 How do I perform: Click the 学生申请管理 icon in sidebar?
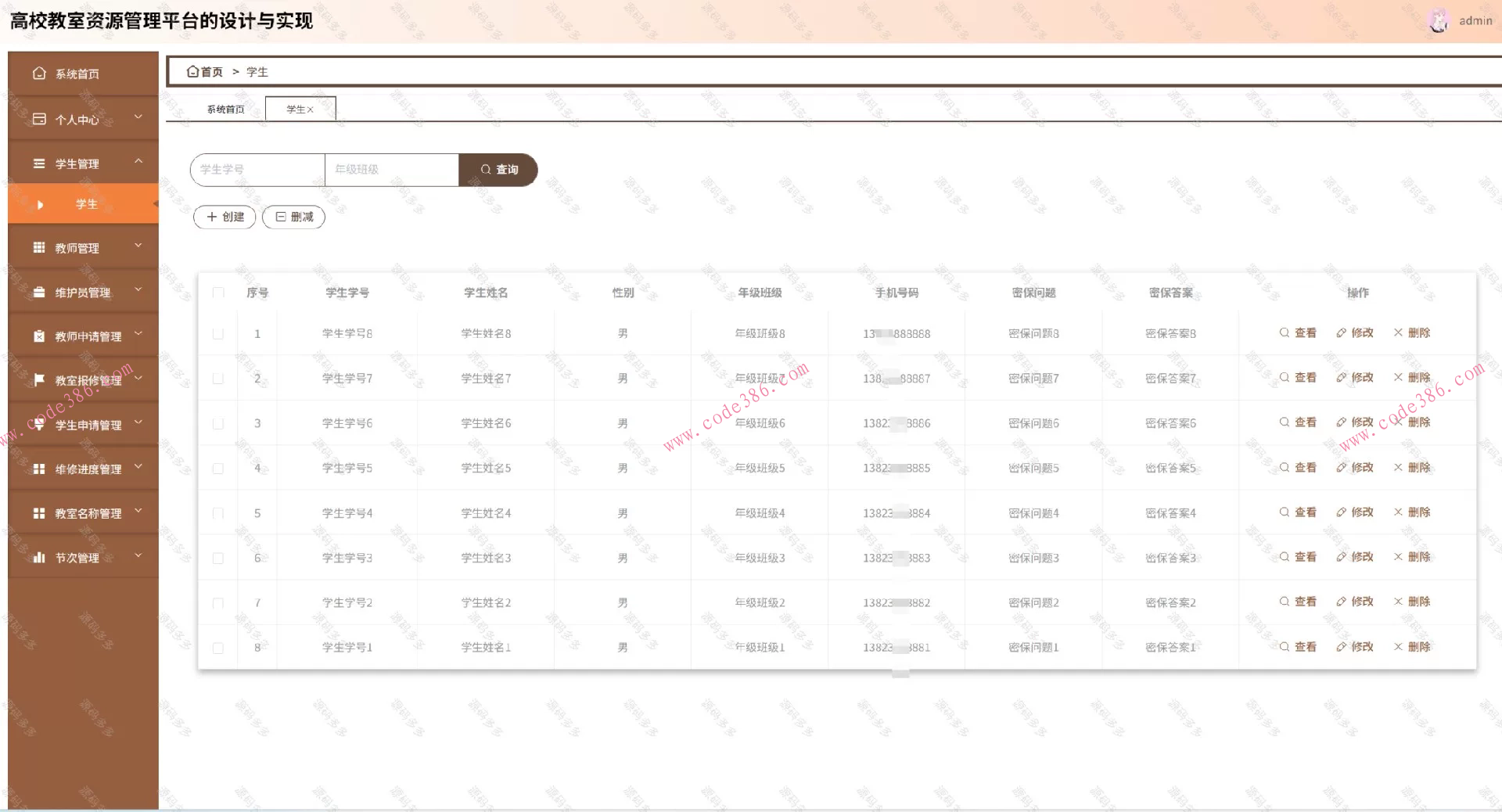coord(39,424)
